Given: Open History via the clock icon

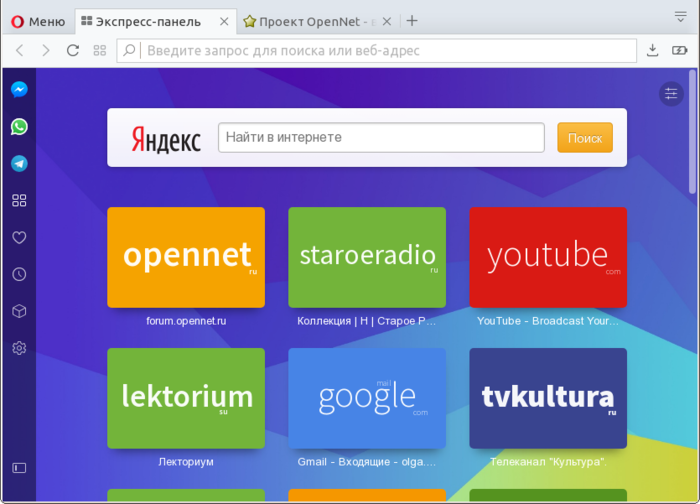Looking at the screenshot, I should (19, 274).
